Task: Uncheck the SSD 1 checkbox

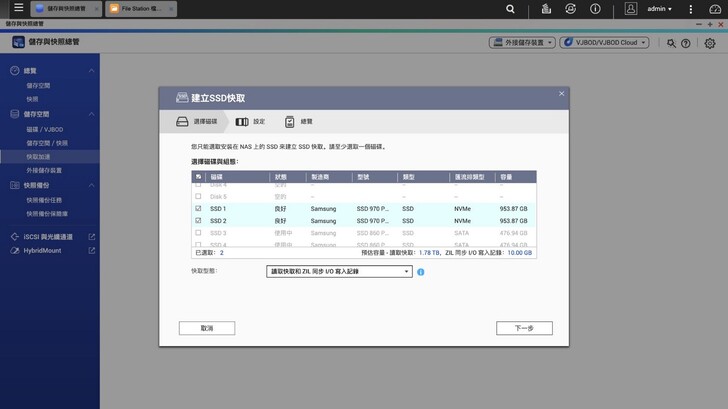Action: [x=198, y=209]
